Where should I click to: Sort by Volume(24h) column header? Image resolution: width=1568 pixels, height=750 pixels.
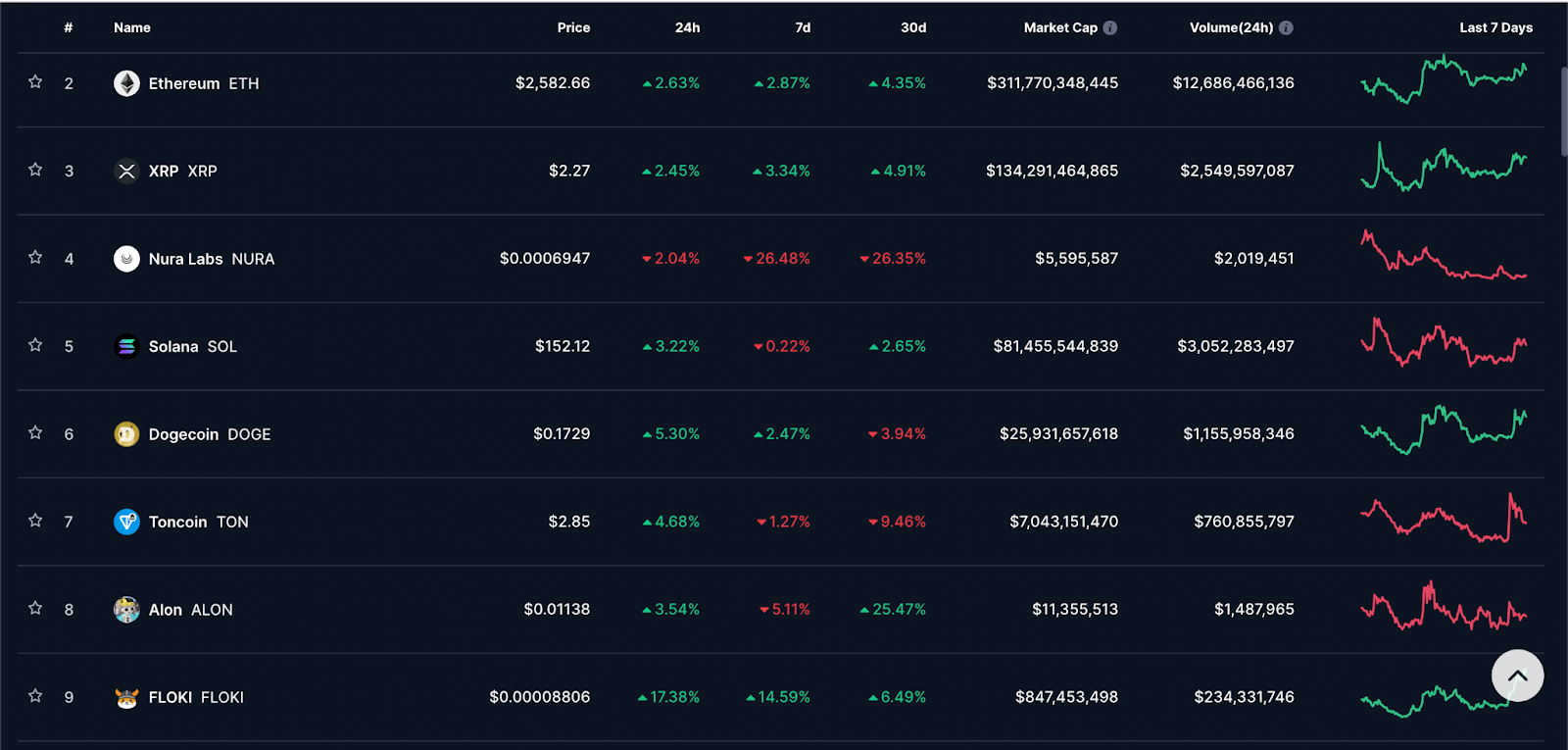point(1231,27)
